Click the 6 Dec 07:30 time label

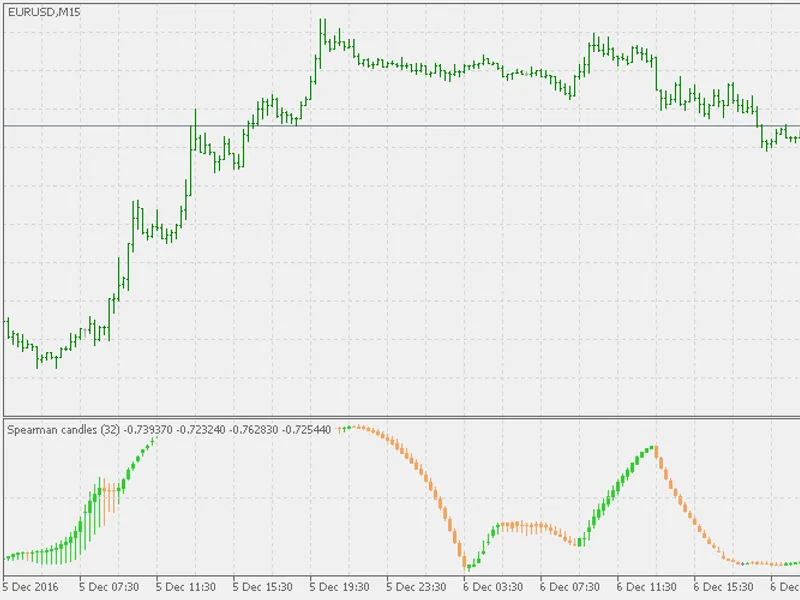570,587
